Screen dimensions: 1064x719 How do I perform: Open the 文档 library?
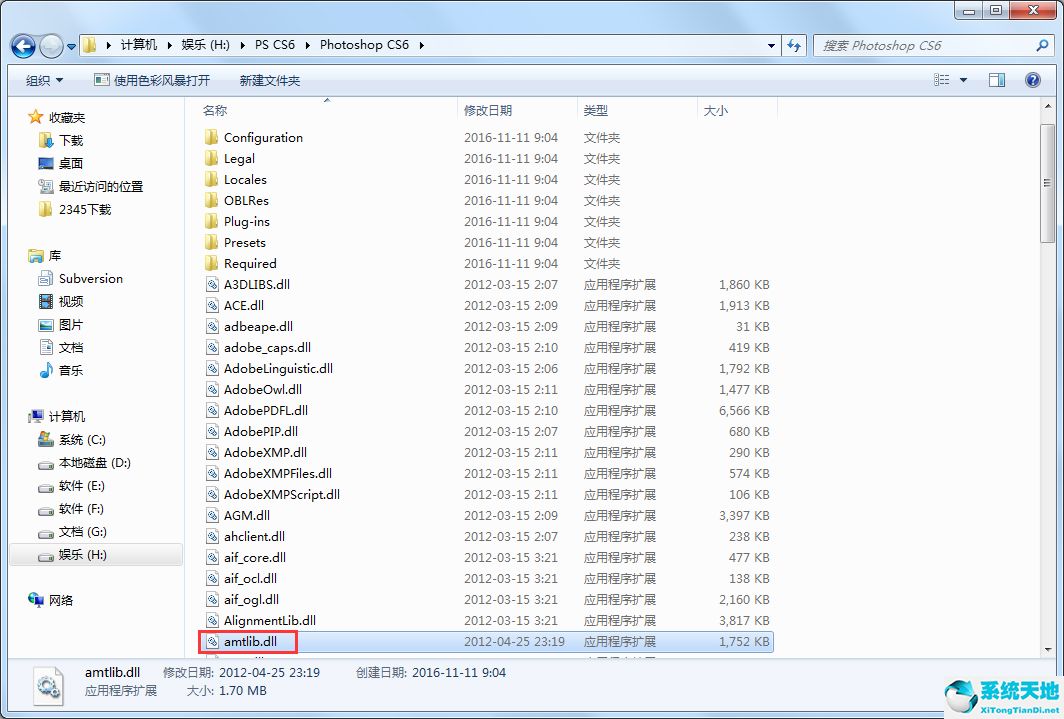click(x=71, y=348)
